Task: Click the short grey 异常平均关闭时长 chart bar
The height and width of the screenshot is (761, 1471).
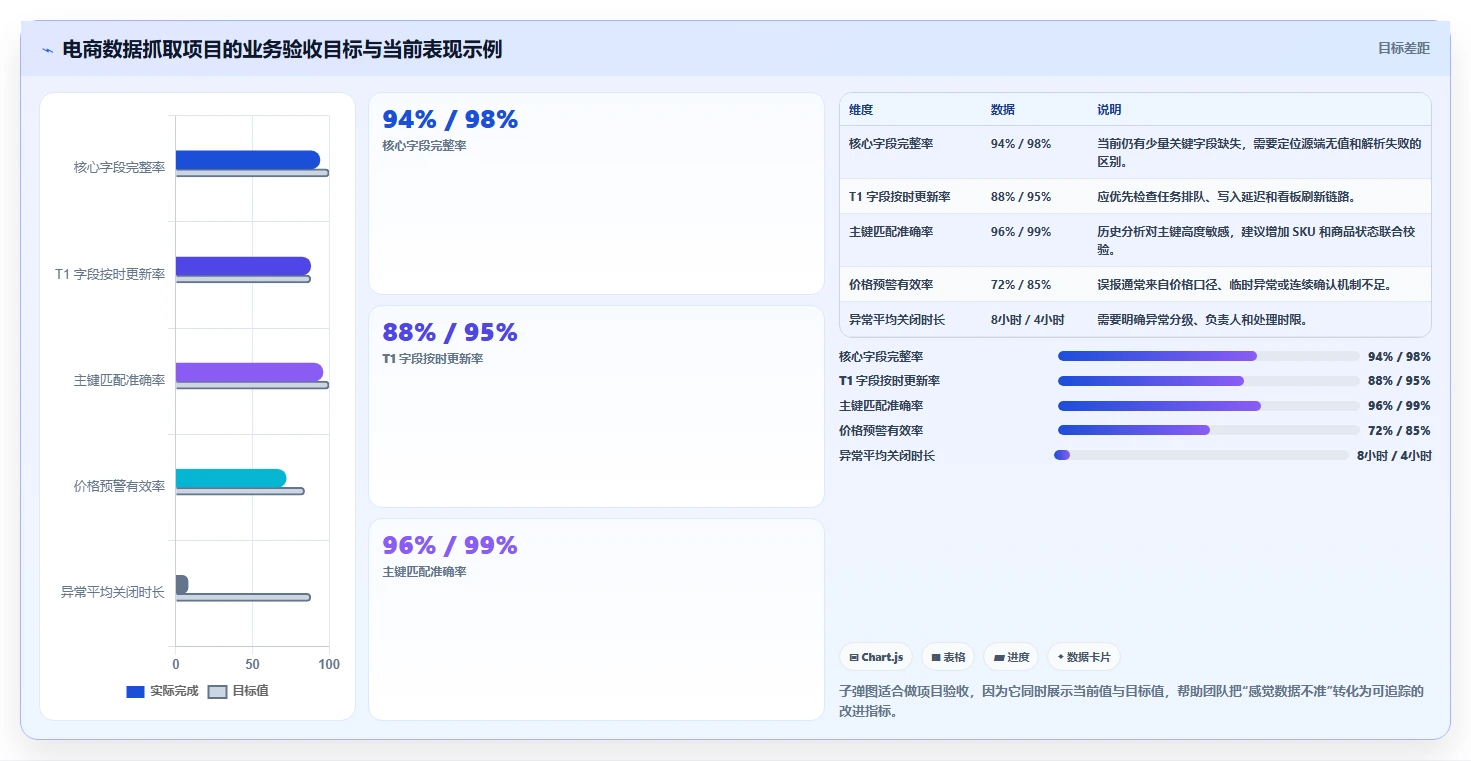Action: [x=182, y=584]
